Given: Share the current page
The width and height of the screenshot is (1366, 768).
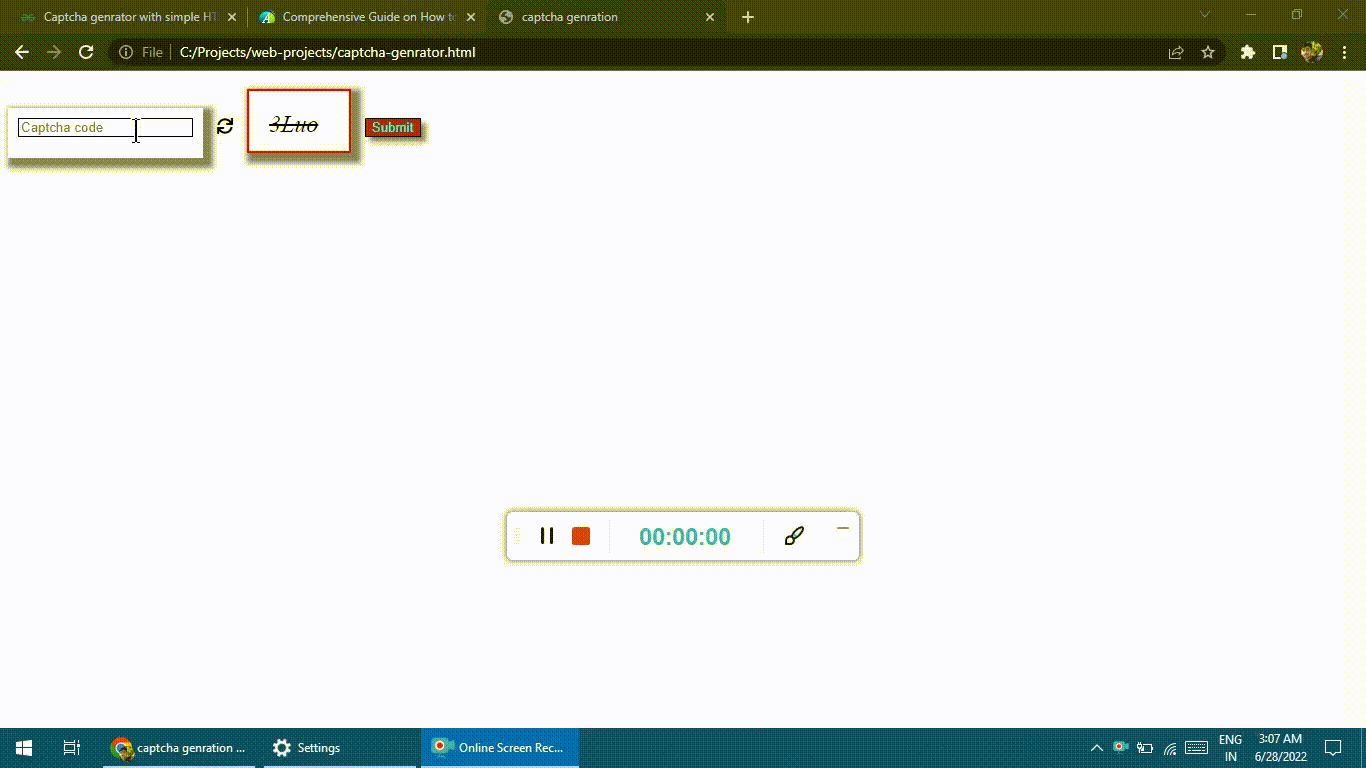Looking at the screenshot, I should (x=1177, y=52).
